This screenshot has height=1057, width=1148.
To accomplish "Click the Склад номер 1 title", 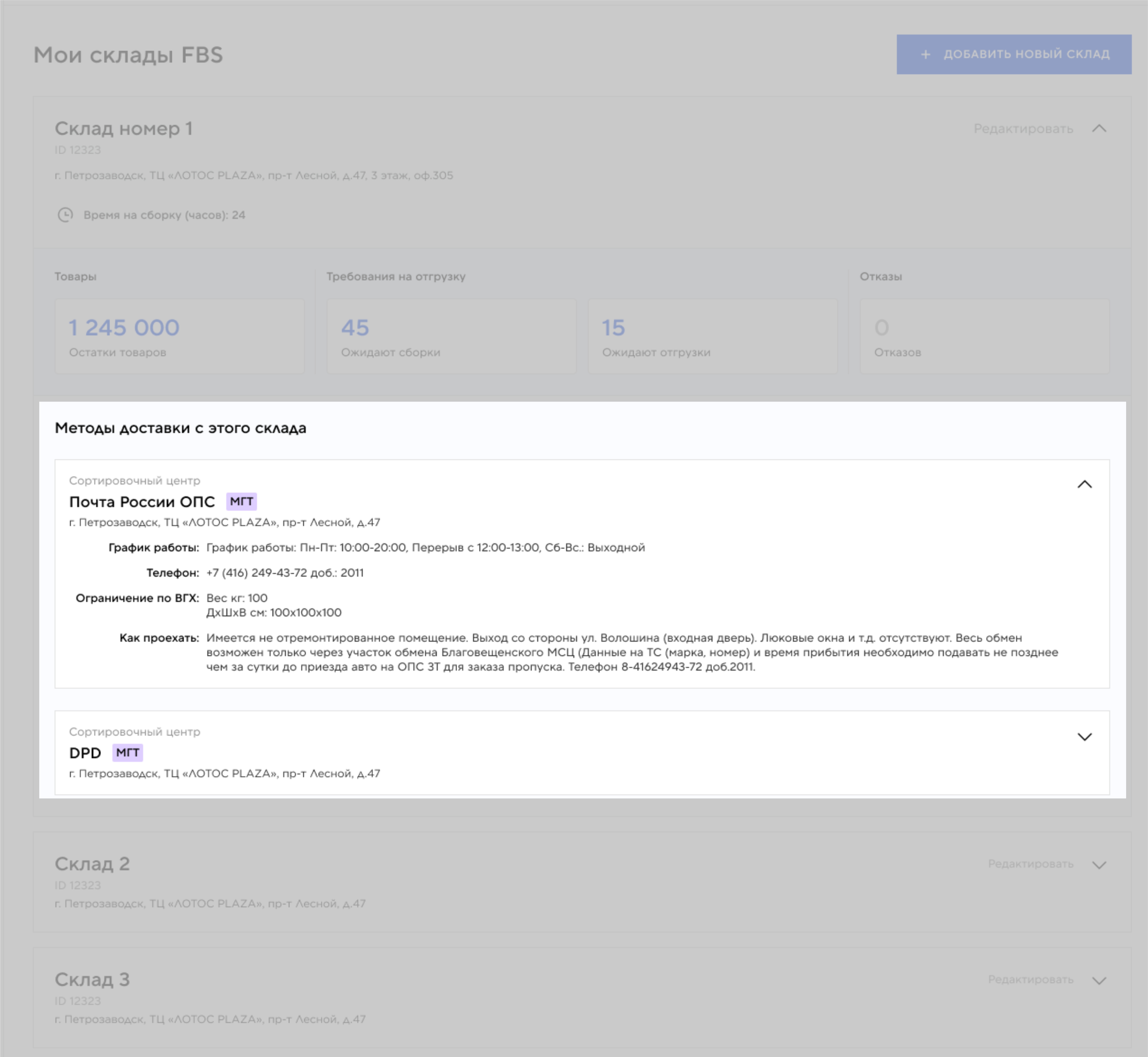I will point(124,129).
